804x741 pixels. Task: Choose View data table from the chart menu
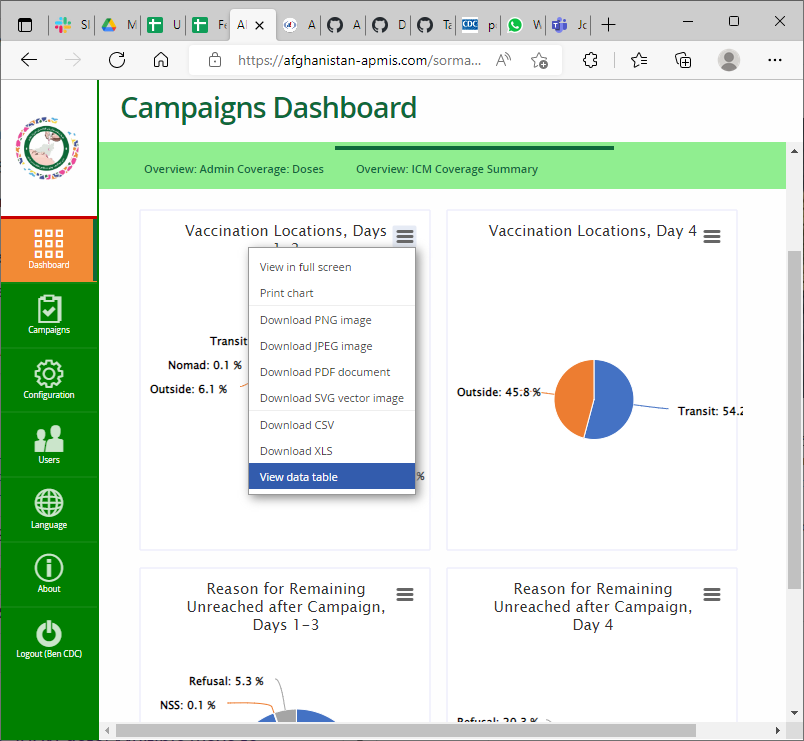tap(296, 476)
